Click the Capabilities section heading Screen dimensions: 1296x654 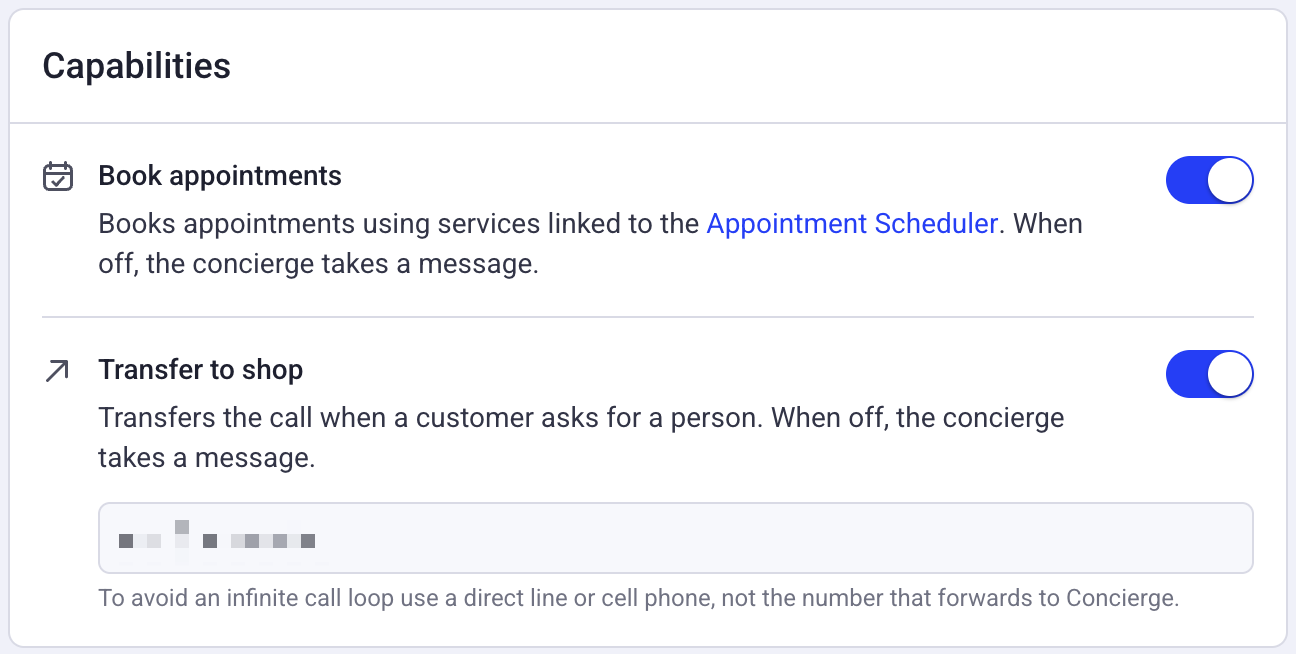[x=136, y=66]
